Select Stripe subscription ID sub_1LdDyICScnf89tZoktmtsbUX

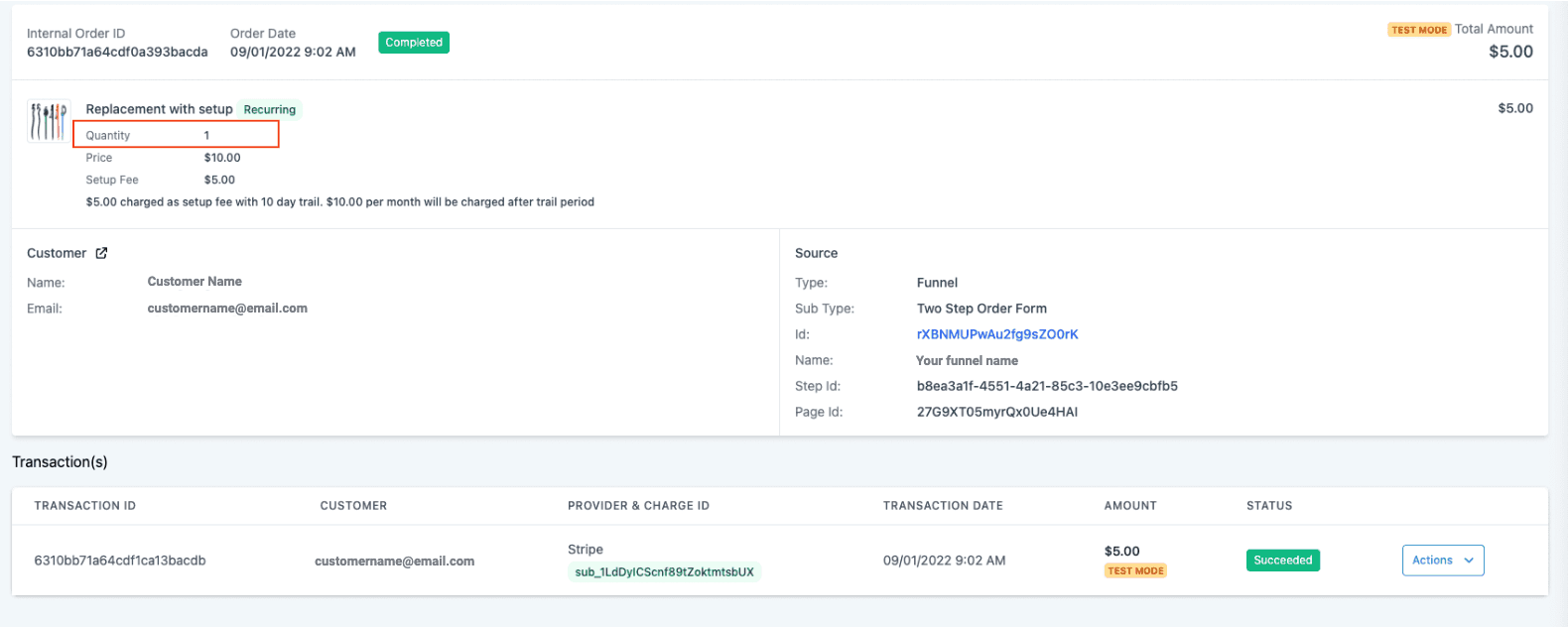[665, 572]
